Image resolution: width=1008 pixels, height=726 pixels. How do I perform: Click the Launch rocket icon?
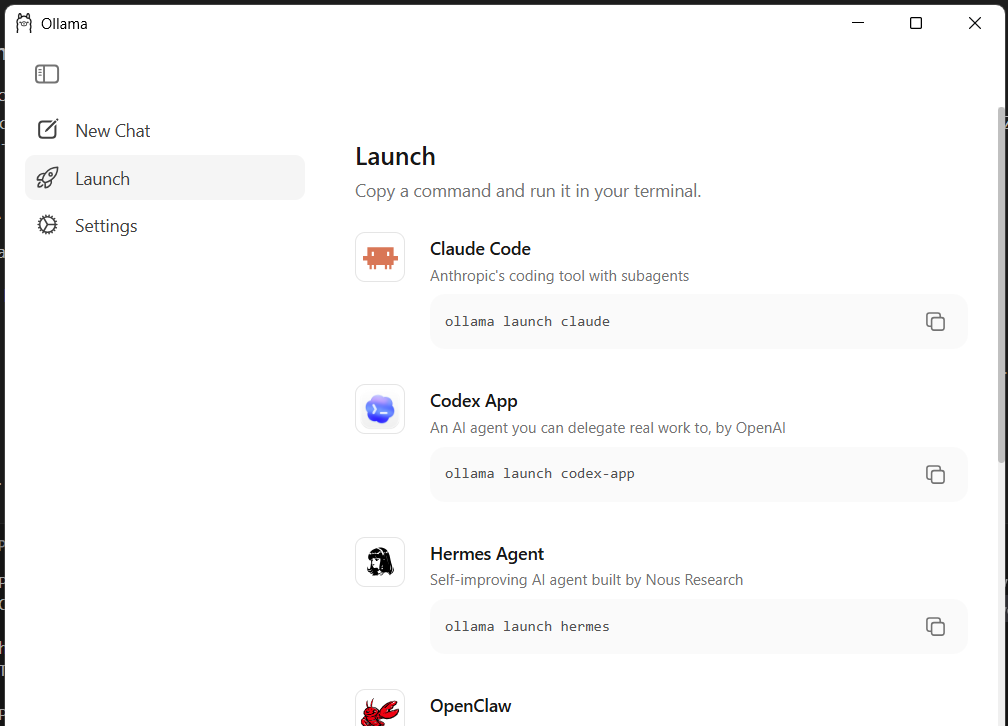tap(48, 178)
